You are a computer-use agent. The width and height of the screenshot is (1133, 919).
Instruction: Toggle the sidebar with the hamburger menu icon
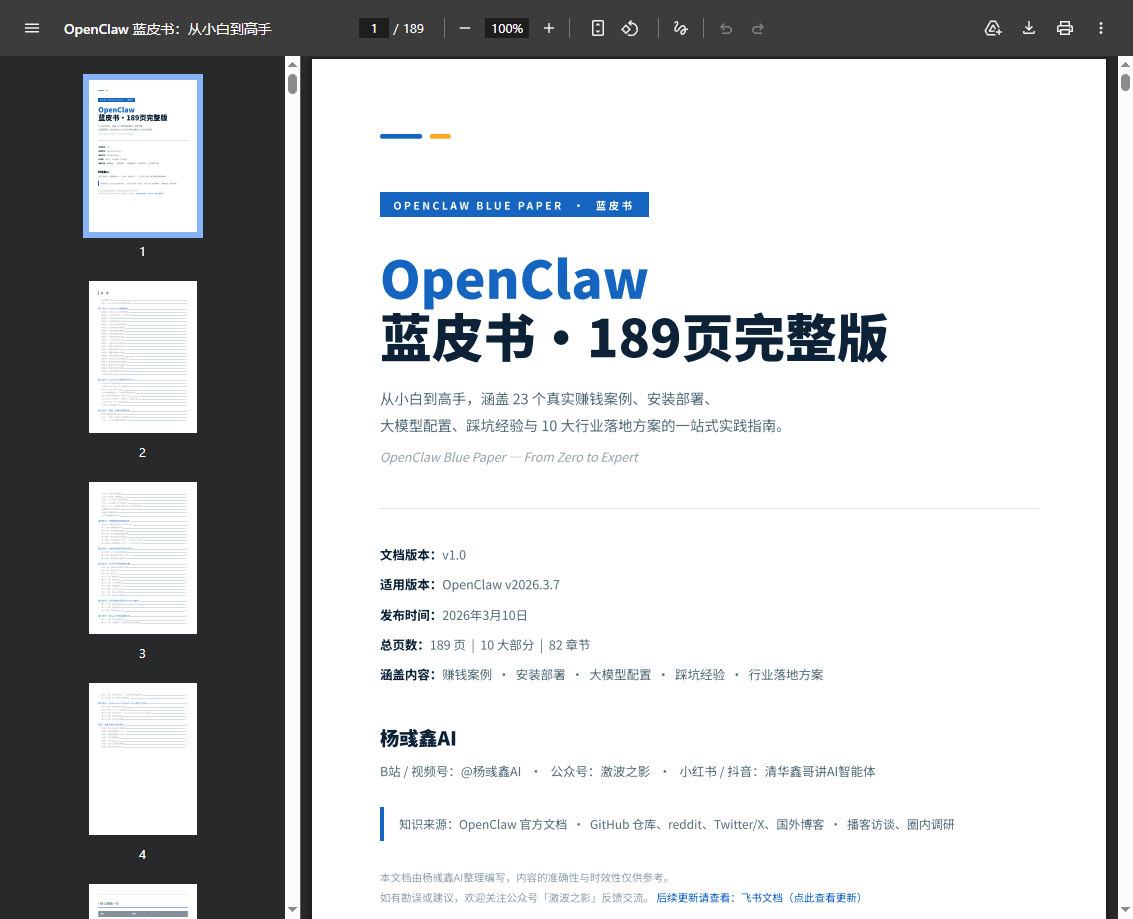pos(32,28)
